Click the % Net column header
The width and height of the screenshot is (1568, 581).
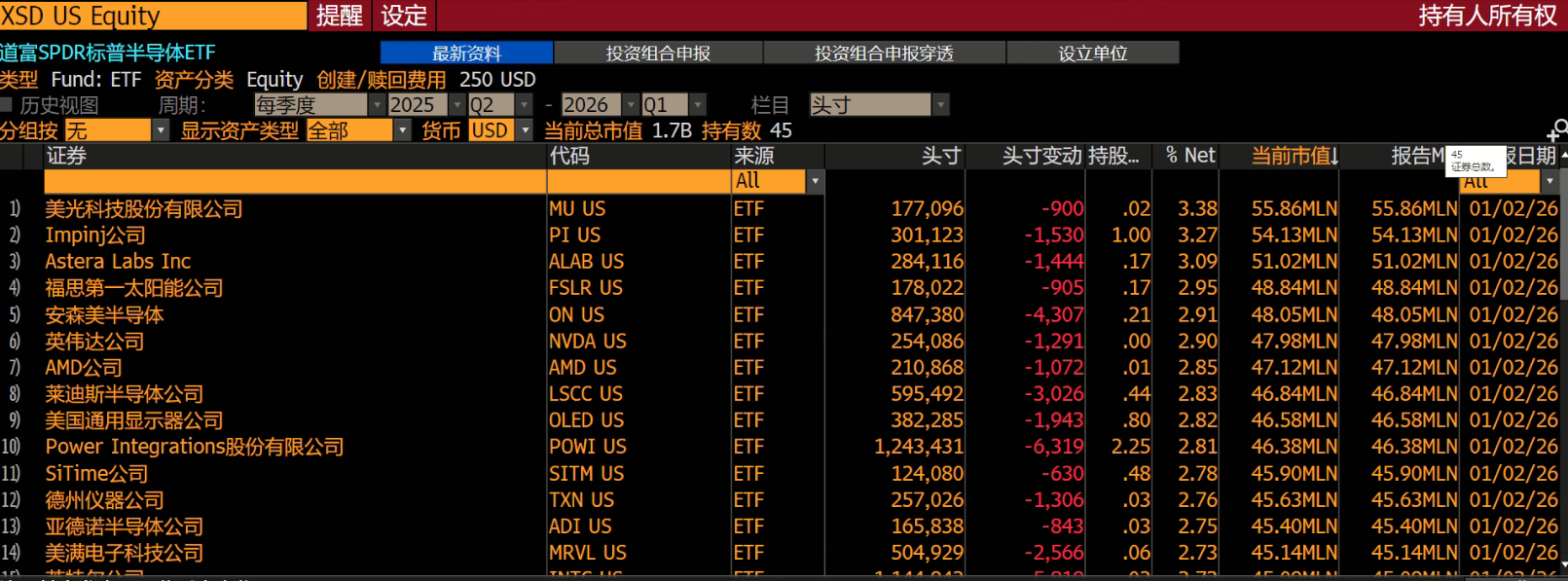pos(1190,156)
